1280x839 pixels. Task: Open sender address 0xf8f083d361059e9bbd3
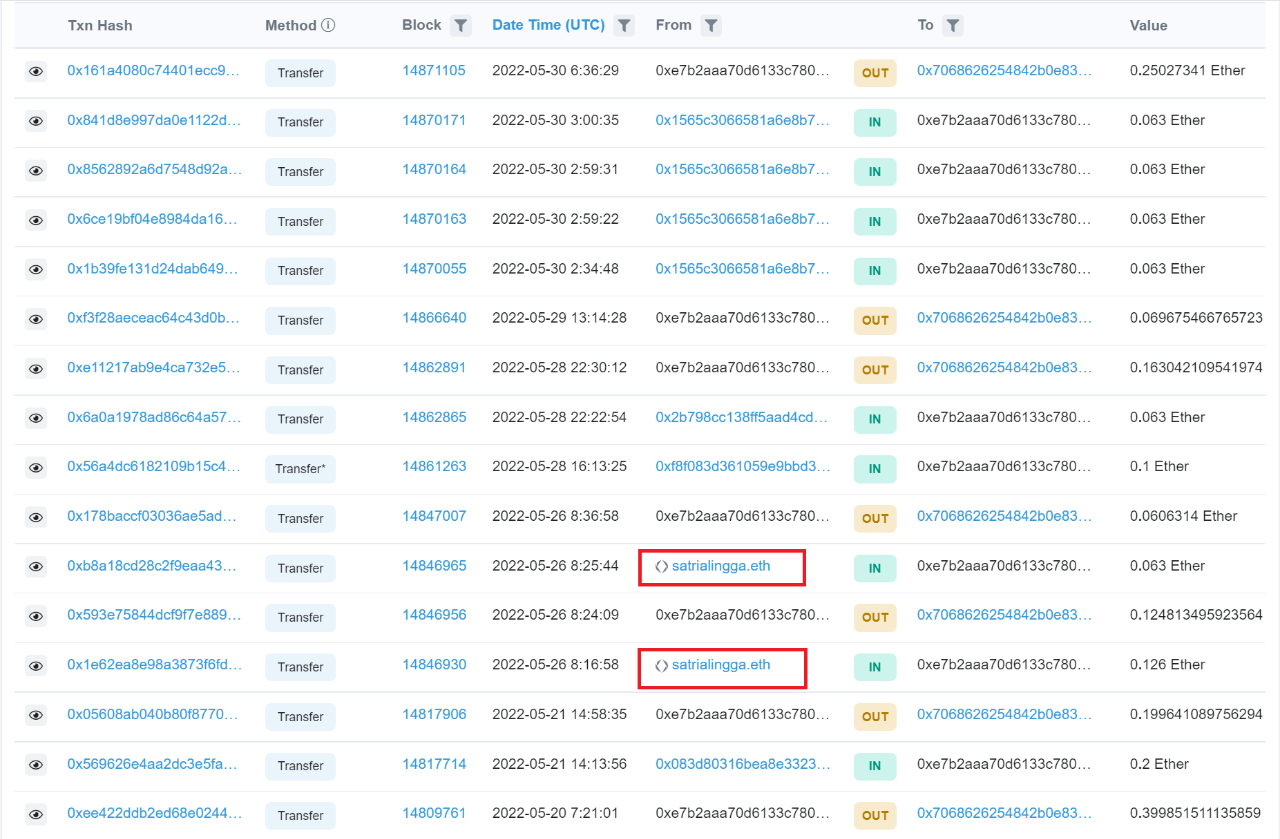(743, 466)
